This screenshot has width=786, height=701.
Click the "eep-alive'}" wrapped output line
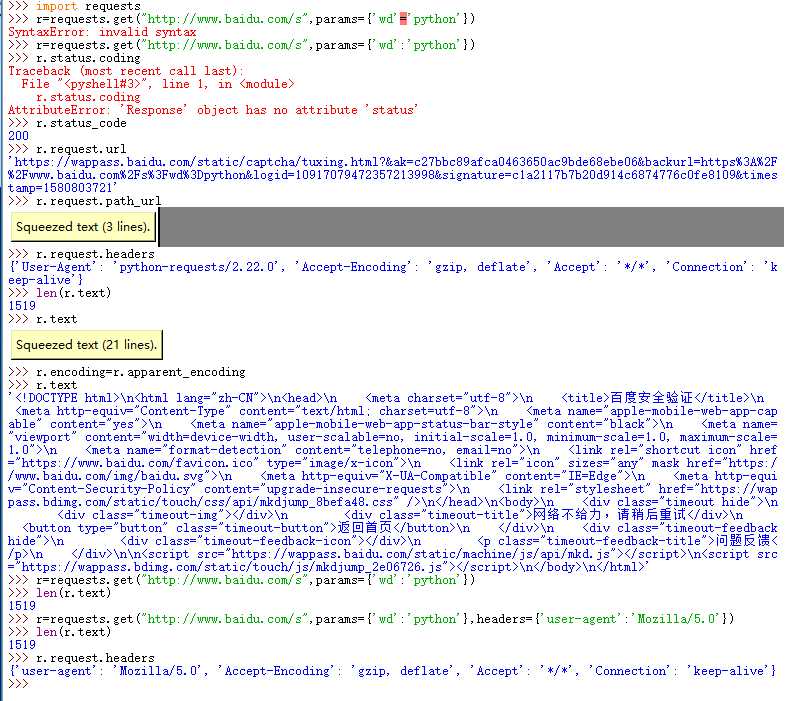46,280
